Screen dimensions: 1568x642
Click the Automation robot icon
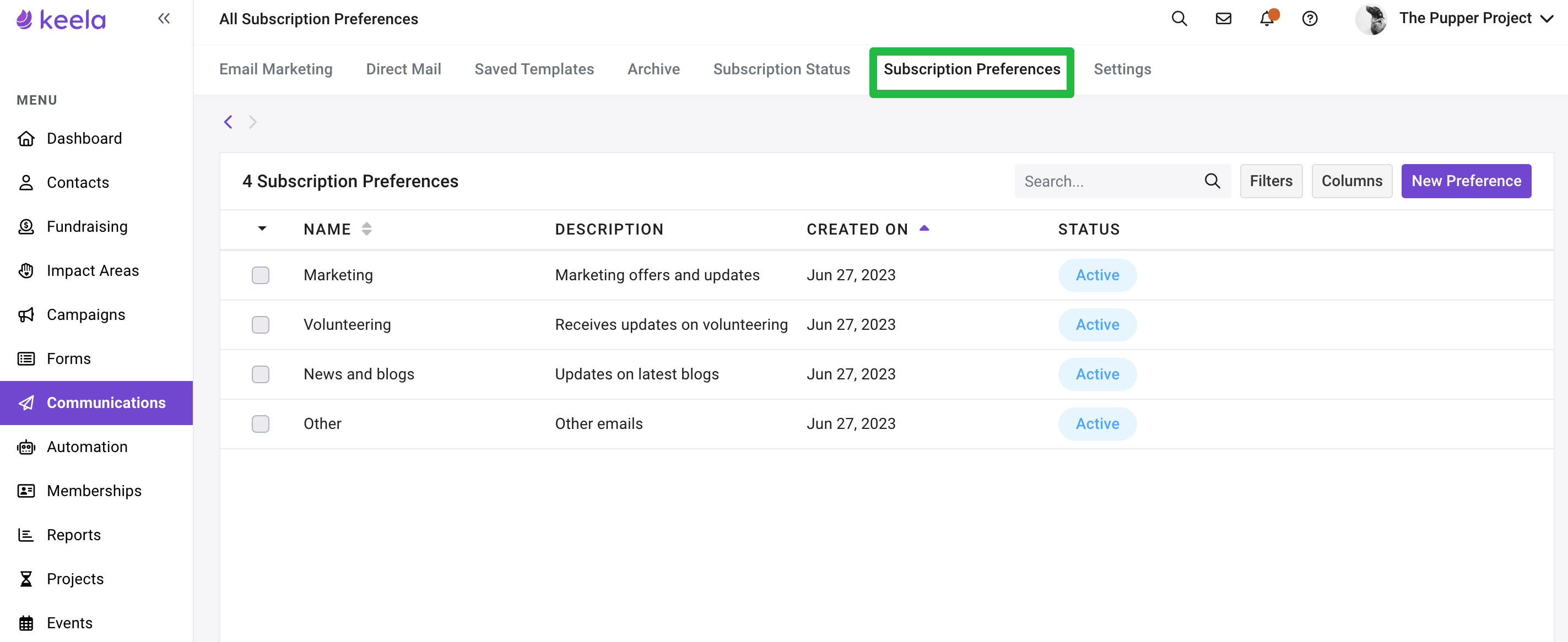[x=25, y=447]
